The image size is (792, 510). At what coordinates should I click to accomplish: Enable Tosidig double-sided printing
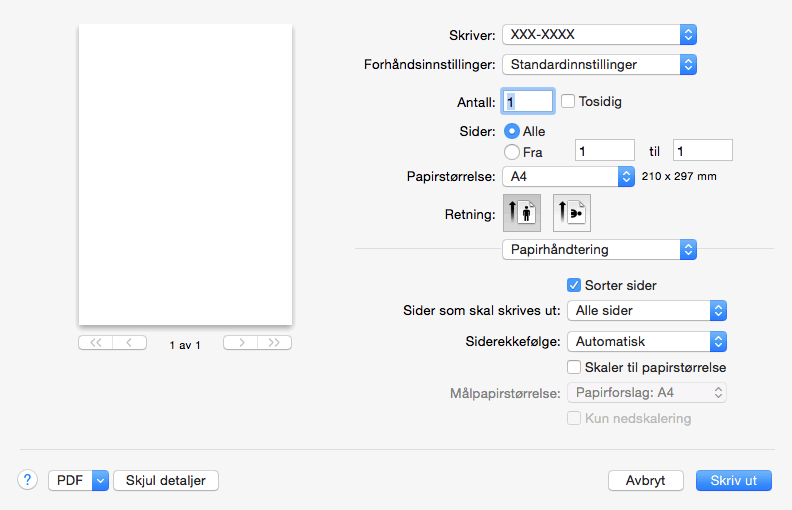coord(568,101)
